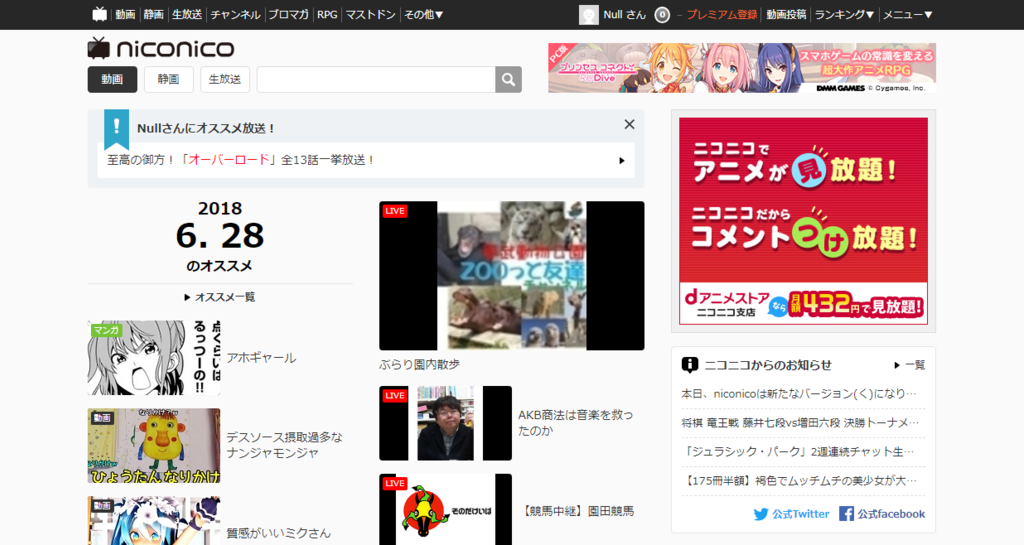Open オススメ一覧 list link
The height and width of the screenshot is (545, 1024).
[x=219, y=297]
